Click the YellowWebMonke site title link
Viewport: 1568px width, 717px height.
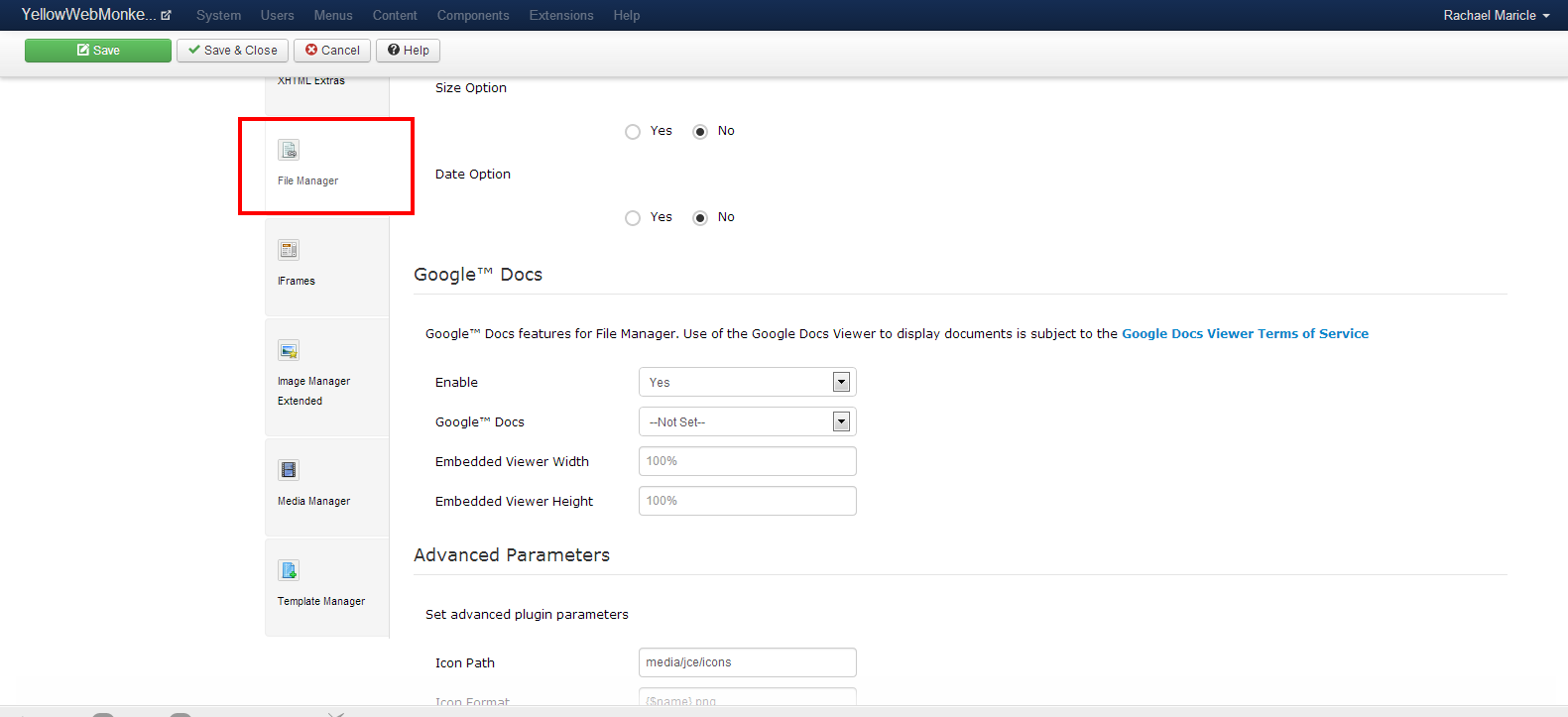88,15
